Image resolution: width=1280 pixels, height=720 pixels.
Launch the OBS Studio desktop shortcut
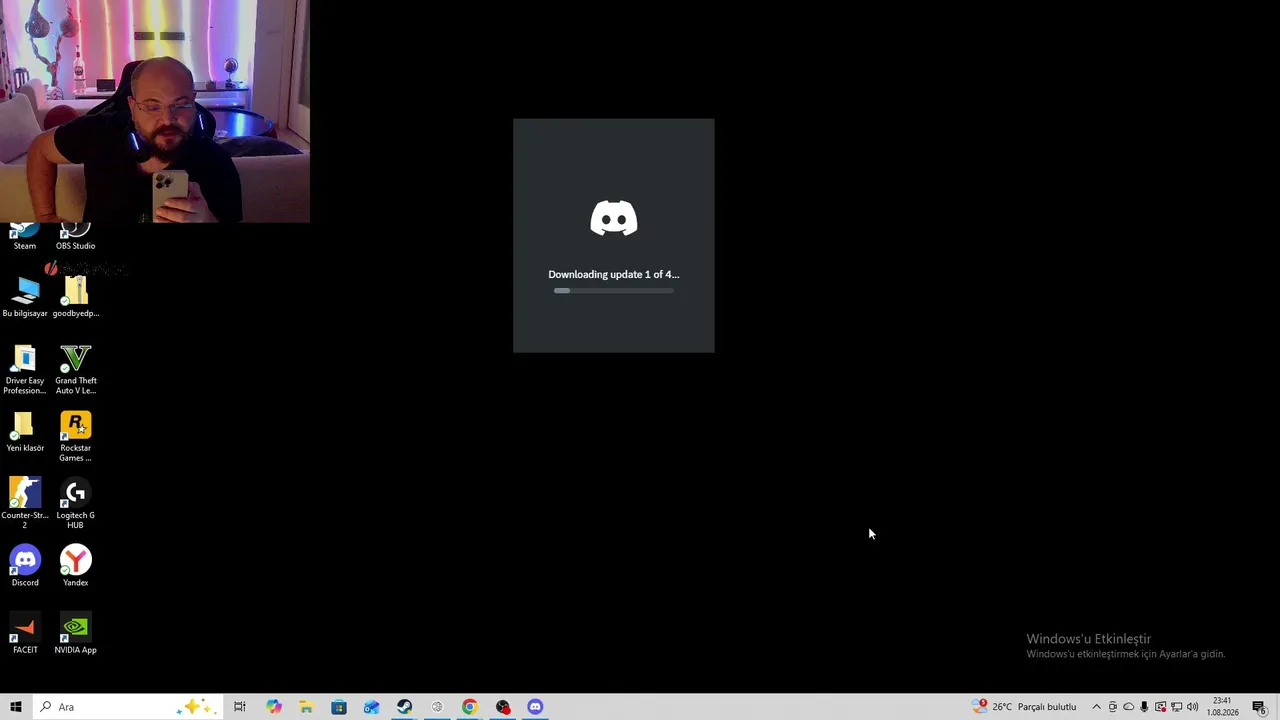[x=75, y=236]
